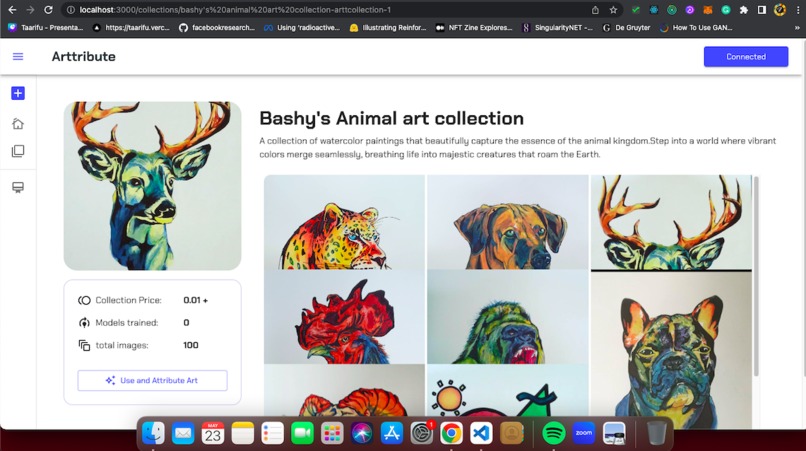
Task: Open System Preferences from the dock
Action: coord(422,433)
